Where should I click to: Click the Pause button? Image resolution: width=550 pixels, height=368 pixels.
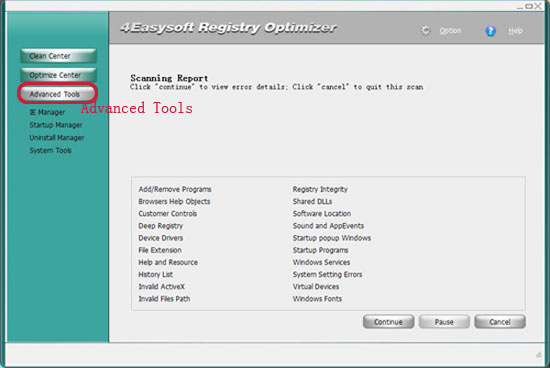click(444, 322)
